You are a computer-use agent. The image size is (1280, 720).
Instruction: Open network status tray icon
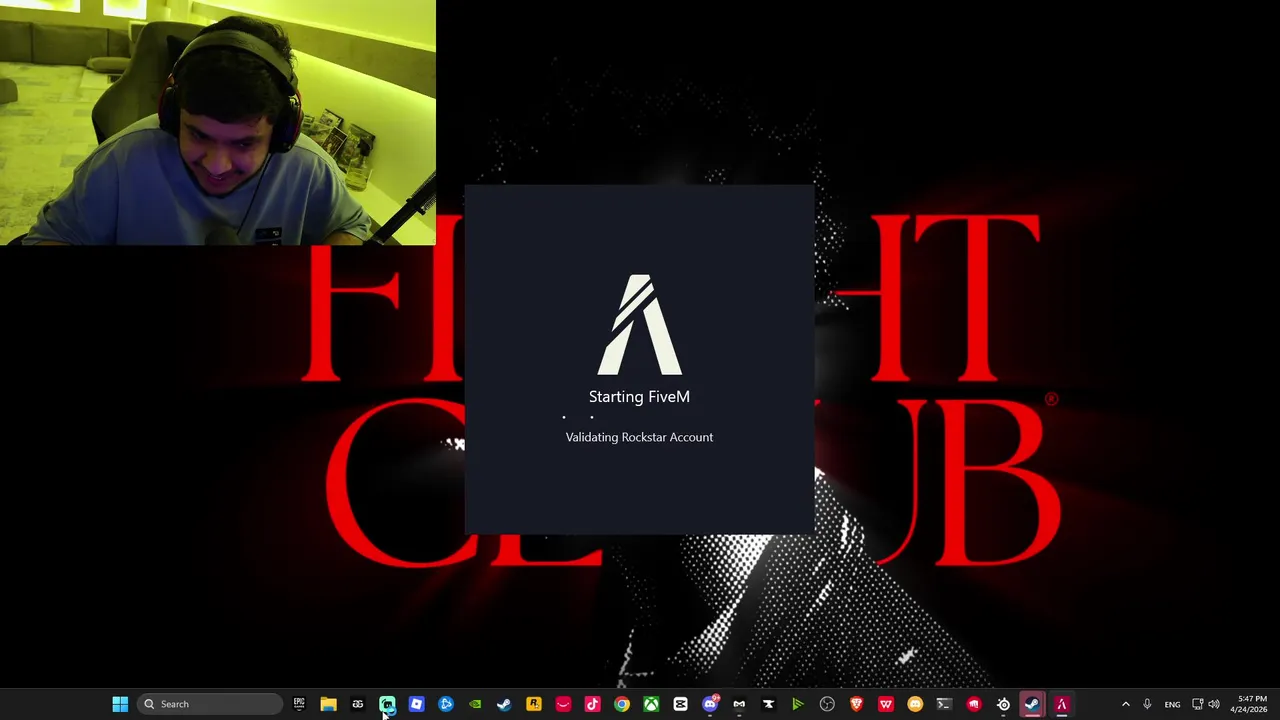pyautogui.click(x=1197, y=704)
